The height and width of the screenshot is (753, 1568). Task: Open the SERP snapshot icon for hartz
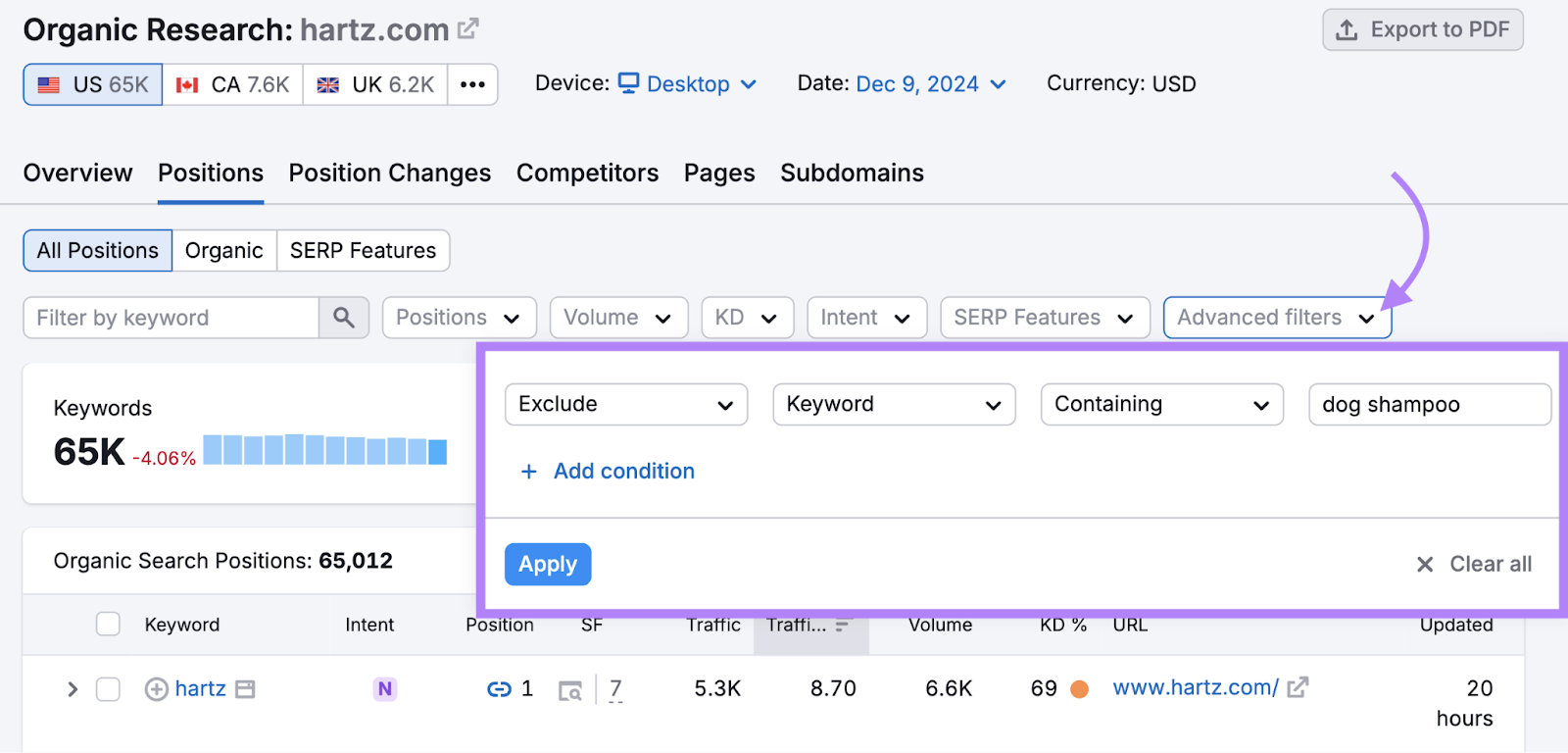[569, 690]
